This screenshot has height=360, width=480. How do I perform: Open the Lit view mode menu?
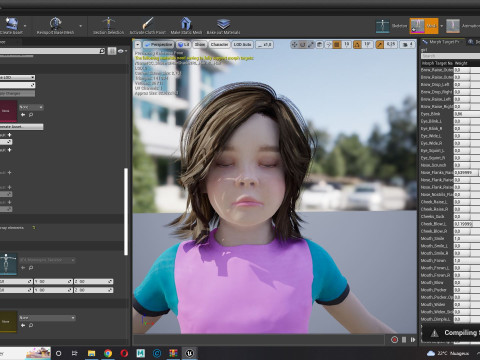click(184, 44)
